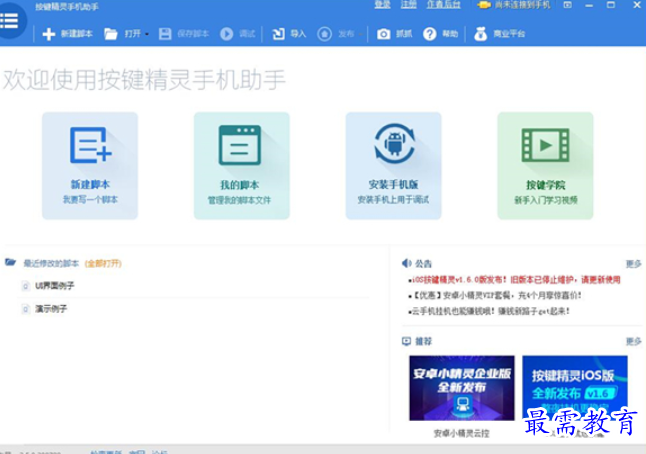The width and height of the screenshot is (646, 454).
Task: Open the red iOS按键精灵v1.6.0 announcement
Action: click(x=515, y=280)
